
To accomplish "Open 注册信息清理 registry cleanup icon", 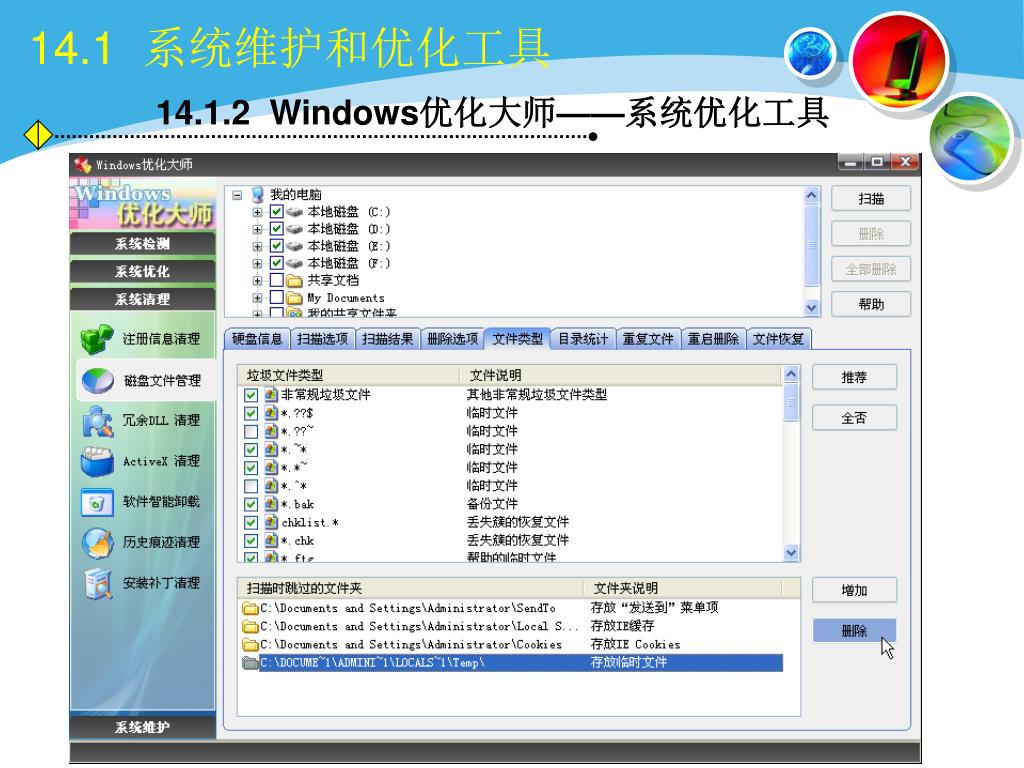I will click(97, 339).
